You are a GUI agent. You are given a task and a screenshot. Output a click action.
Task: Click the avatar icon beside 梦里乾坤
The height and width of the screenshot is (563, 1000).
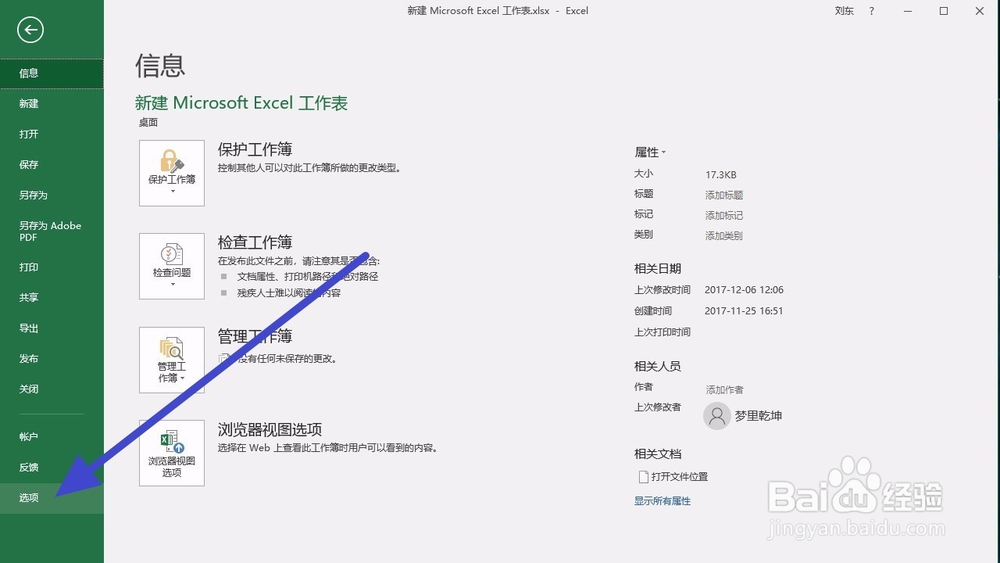717,416
